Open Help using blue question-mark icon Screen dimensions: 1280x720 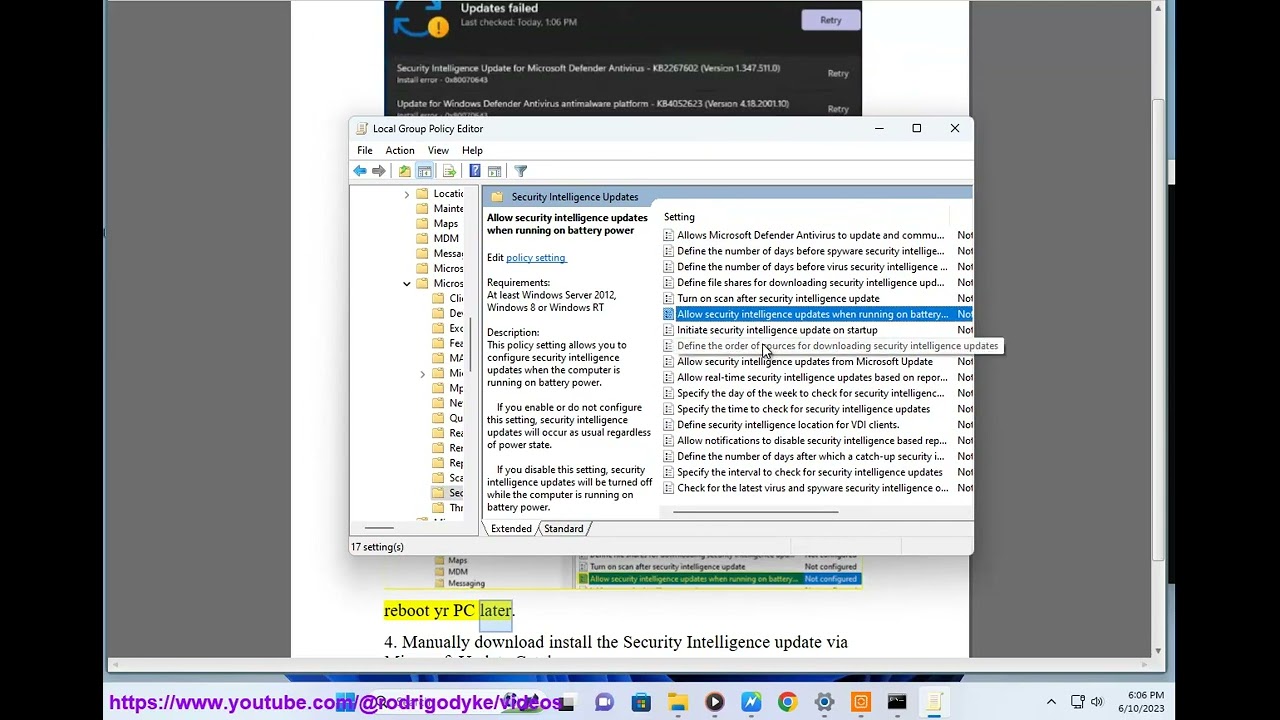tap(474, 171)
